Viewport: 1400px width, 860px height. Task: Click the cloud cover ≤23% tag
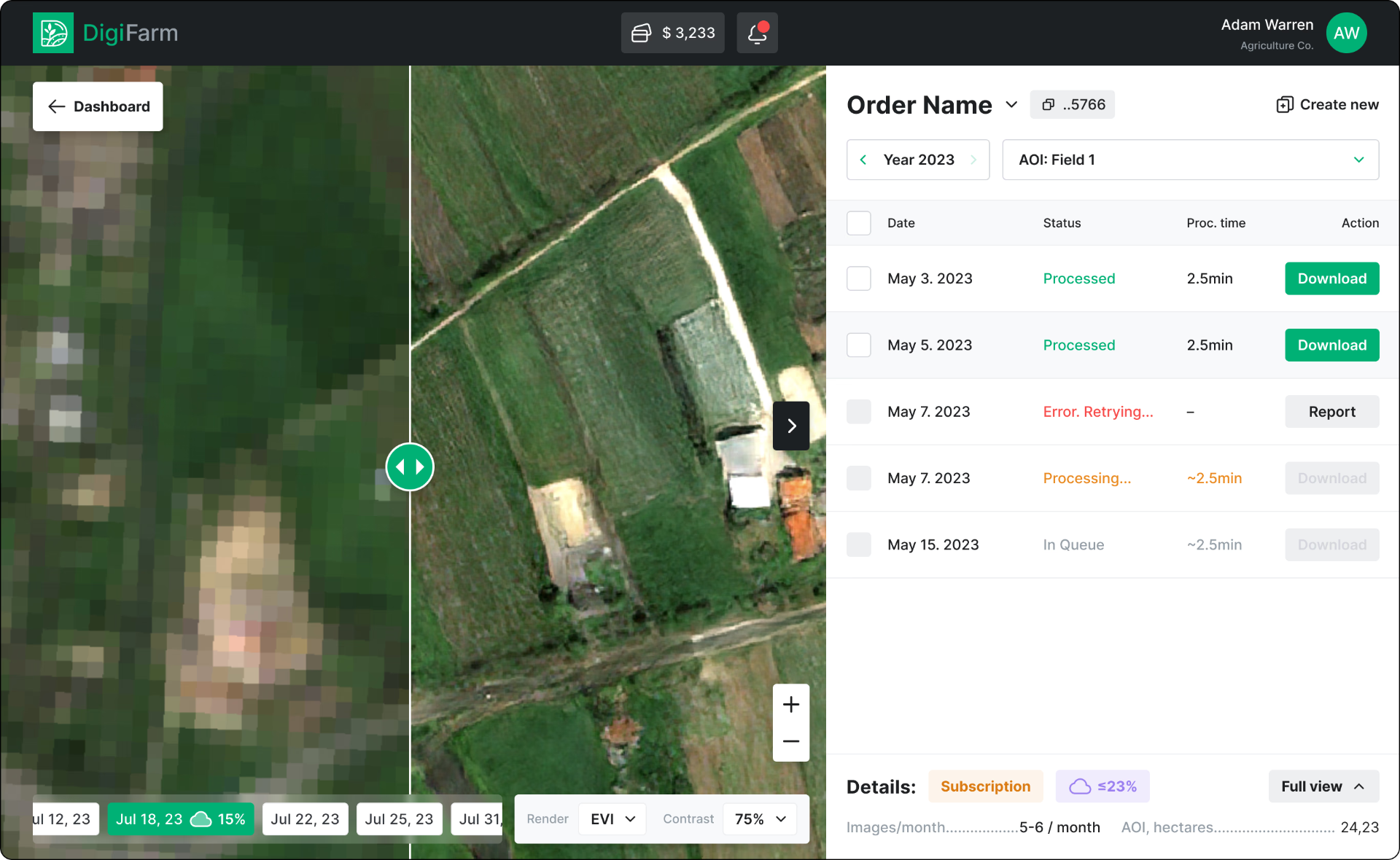point(1102,786)
